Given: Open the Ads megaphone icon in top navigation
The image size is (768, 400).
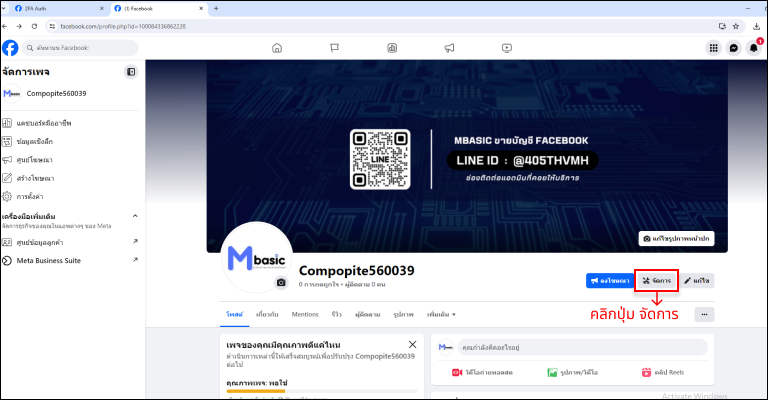Looking at the screenshot, I should [x=449, y=48].
